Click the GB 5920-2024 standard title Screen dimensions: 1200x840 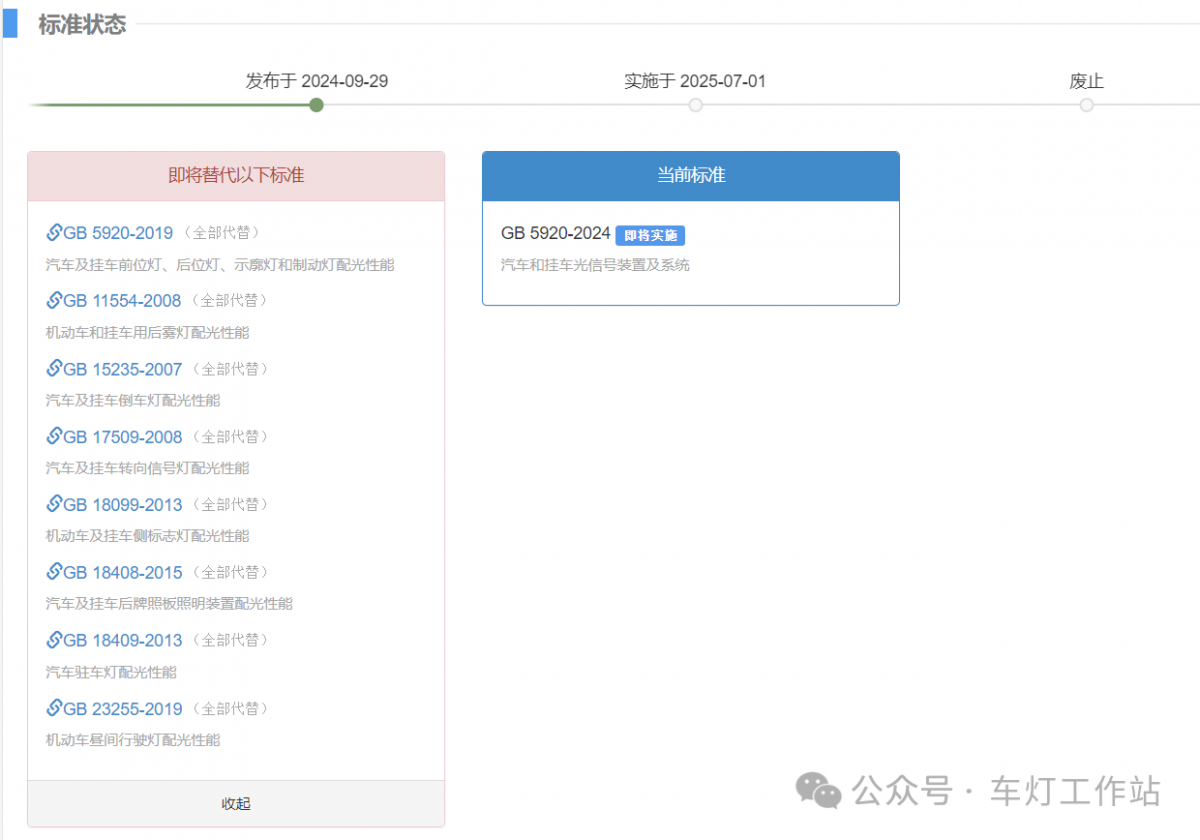click(556, 234)
